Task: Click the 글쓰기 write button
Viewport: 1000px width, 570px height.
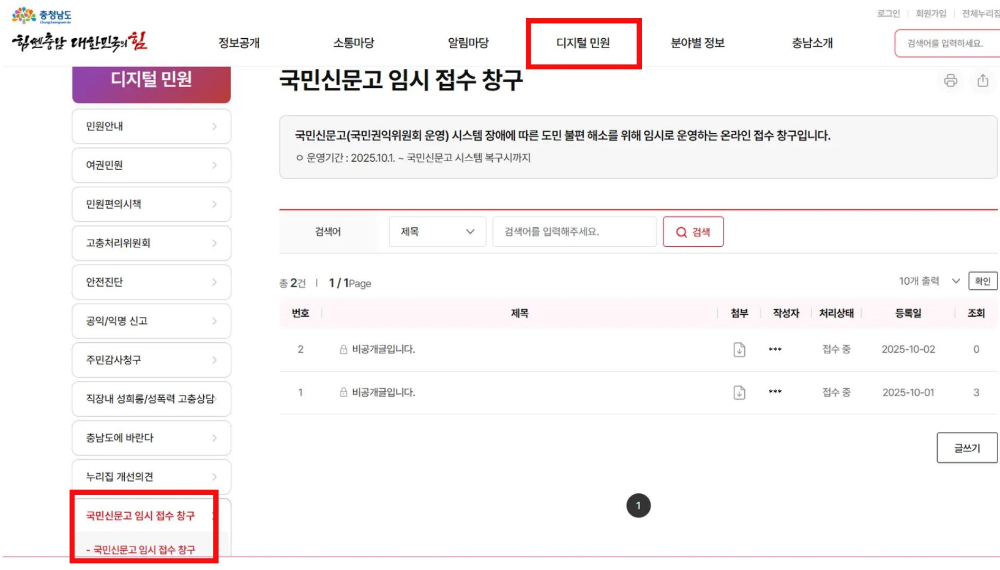Action: coord(966,448)
